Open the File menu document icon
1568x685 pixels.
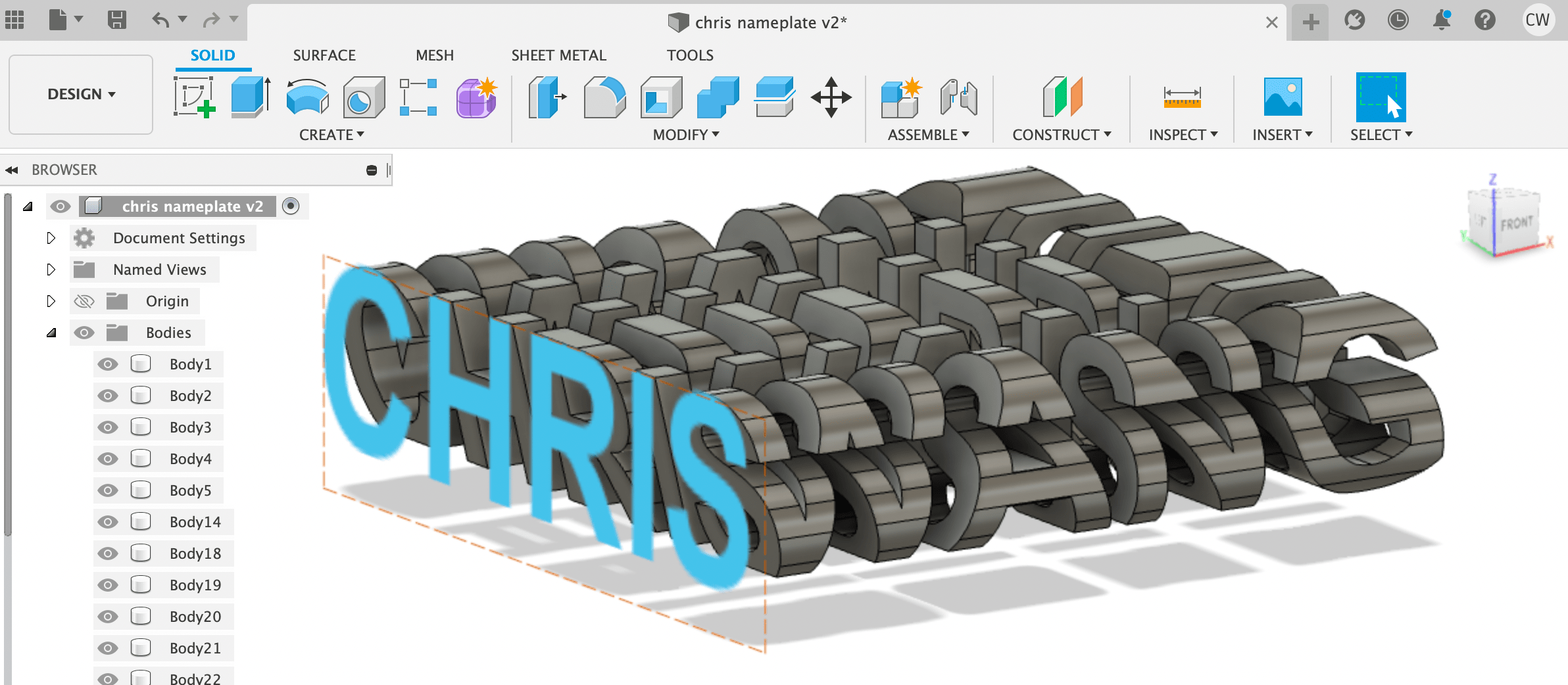click(x=59, y=20)
